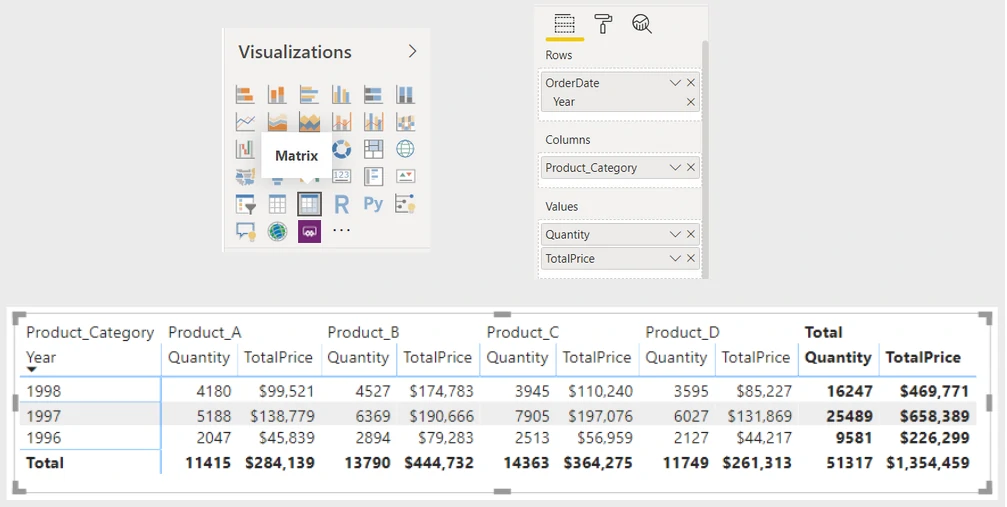The image size is (1007, 507).
Task: Select the 1998 row header
Action: [43, 391]
